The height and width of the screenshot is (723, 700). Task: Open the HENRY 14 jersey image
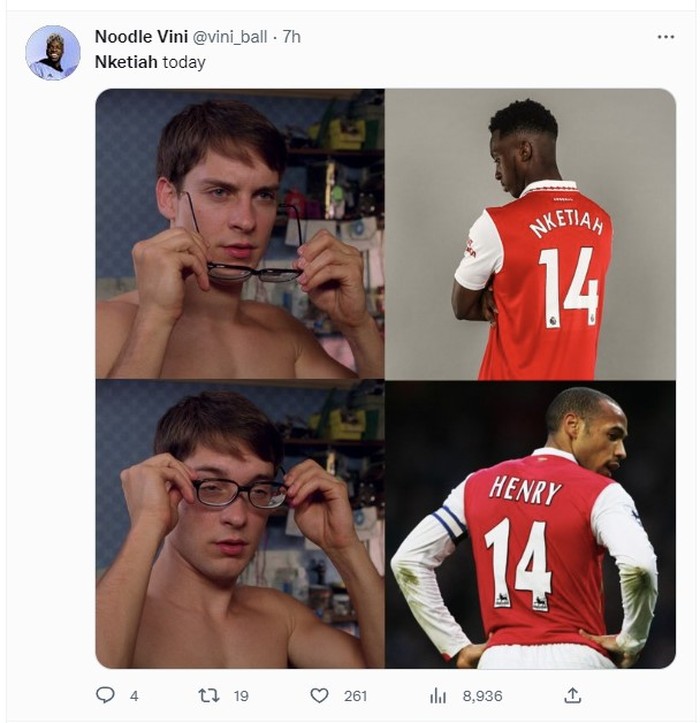[x=530, y=524]
